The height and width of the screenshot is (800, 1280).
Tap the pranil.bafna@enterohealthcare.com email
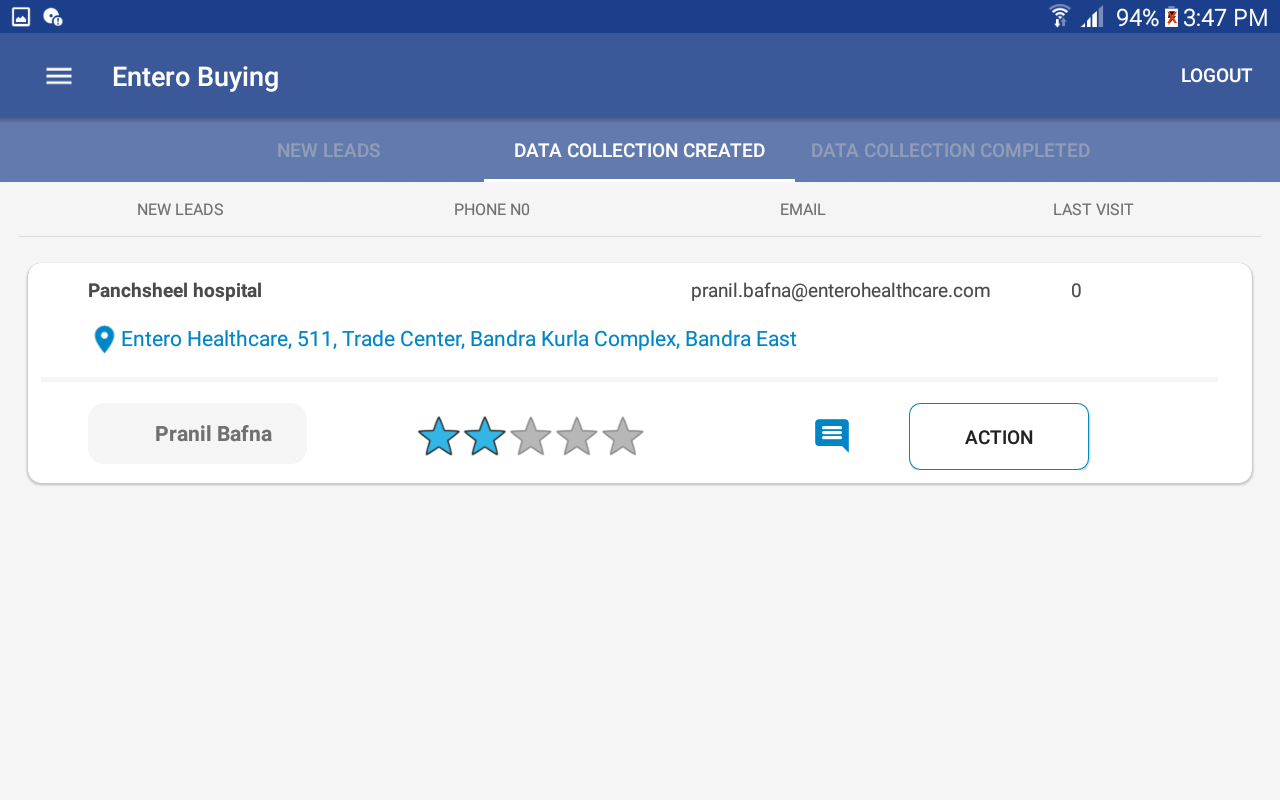point(841,291)
